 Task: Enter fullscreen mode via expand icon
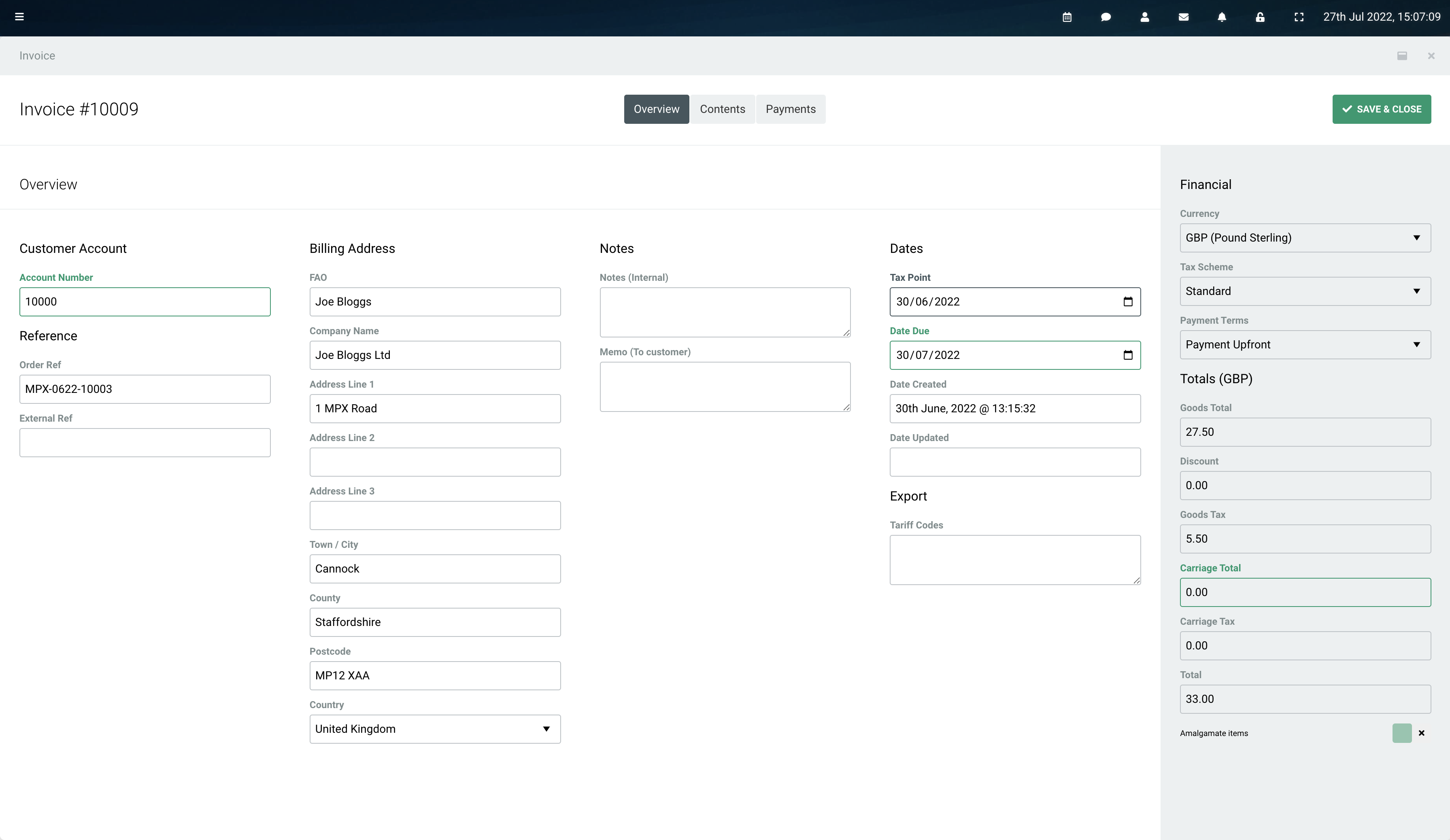click(x=1299, y=17)
